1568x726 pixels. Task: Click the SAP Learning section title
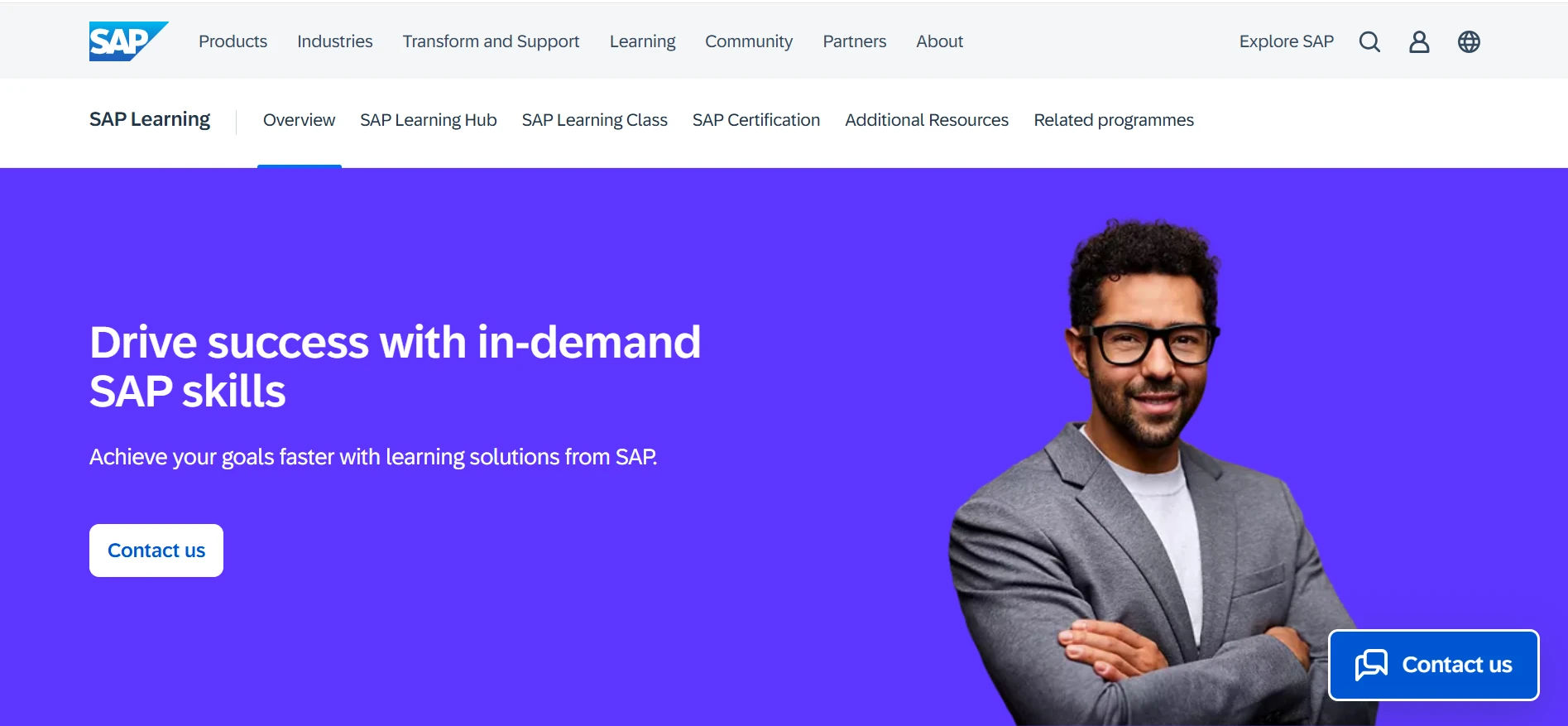pyautogui.click(x=150, y=119)
